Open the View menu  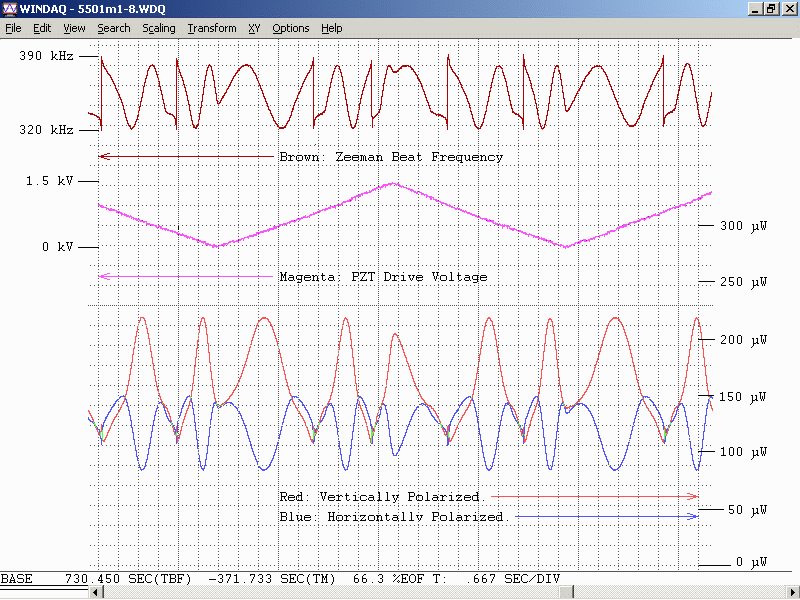point(74,28)
